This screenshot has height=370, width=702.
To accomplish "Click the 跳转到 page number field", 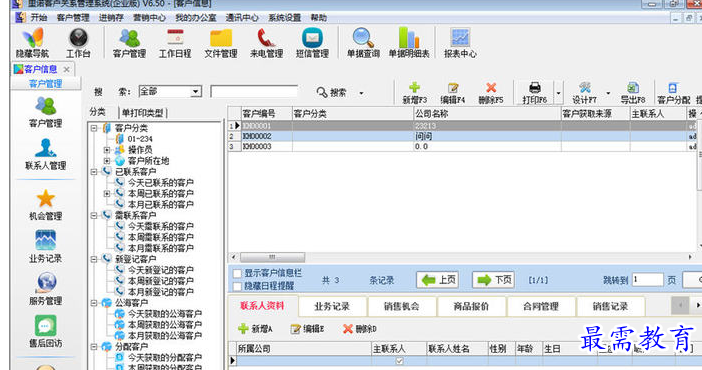I will (647, 280).
